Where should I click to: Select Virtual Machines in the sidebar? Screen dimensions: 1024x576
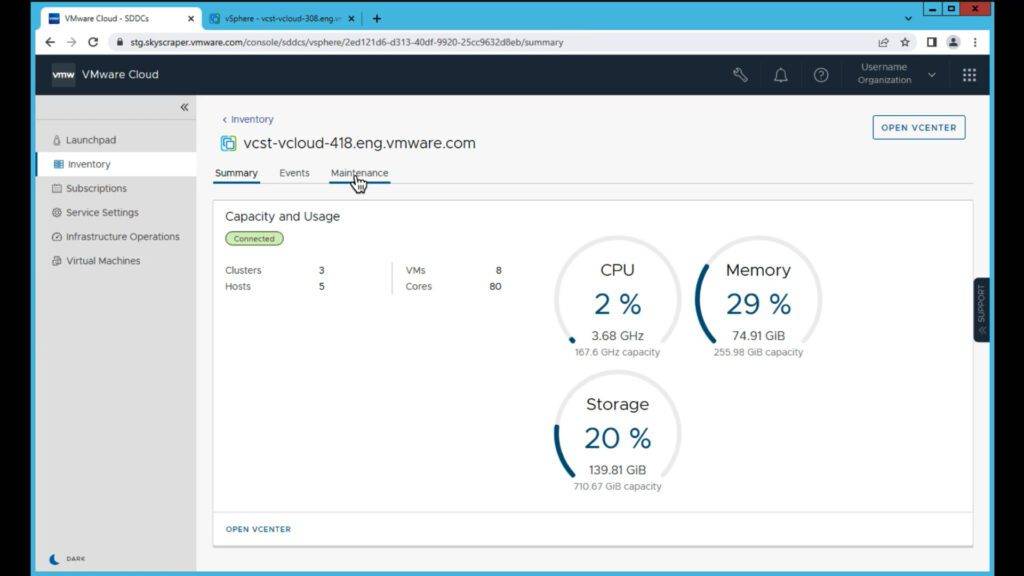(103, 261)
